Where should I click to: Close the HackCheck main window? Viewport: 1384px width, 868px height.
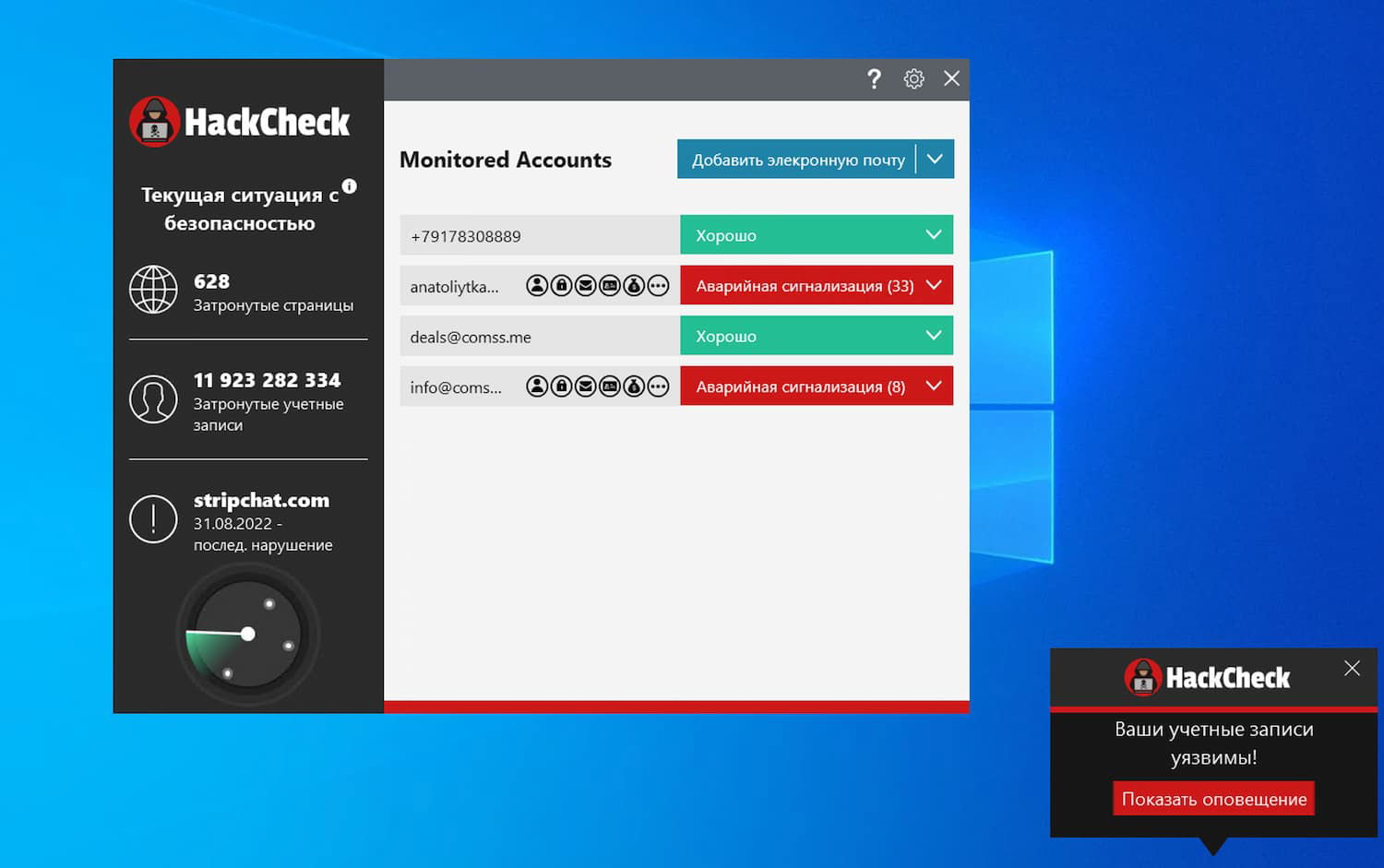[x=951, y=78]
